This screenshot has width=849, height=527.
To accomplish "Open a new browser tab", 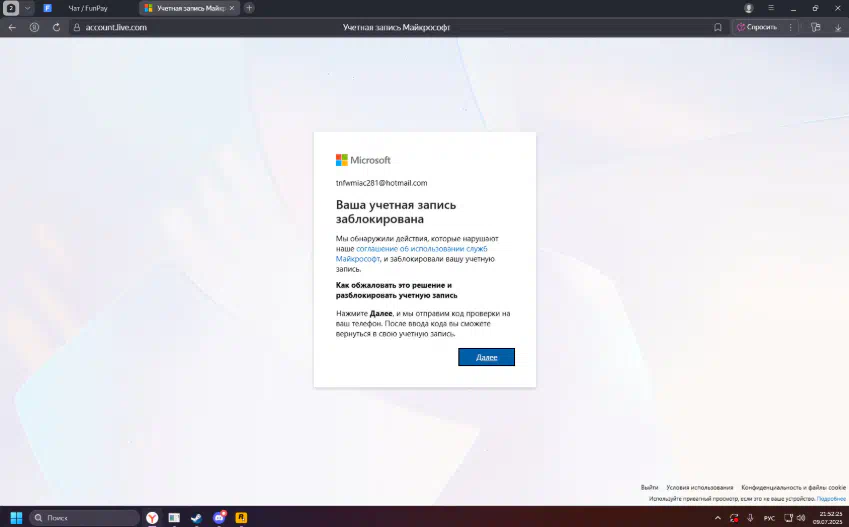I will coord(249,8).
